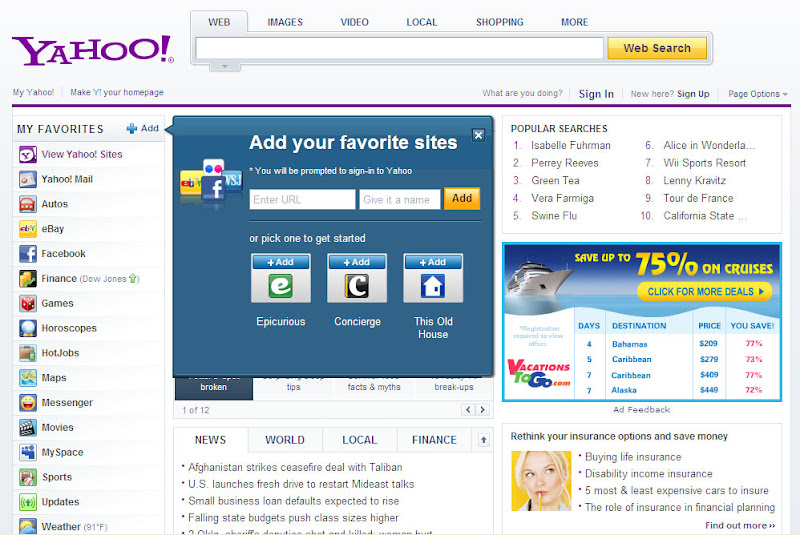800x535 pixels.
Task: Open the Maps icon in favorites
Action: click(x=28, y=377)
